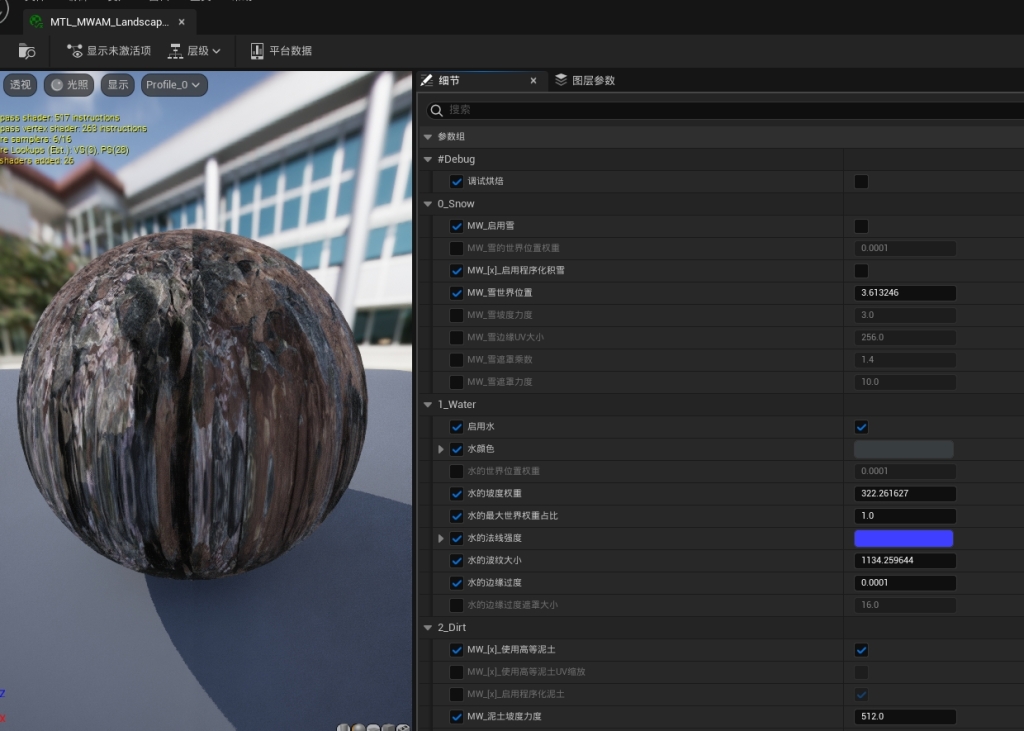Uncheck override beside MW_雪世界位置

pyautogui.click(x=456, y=293)
